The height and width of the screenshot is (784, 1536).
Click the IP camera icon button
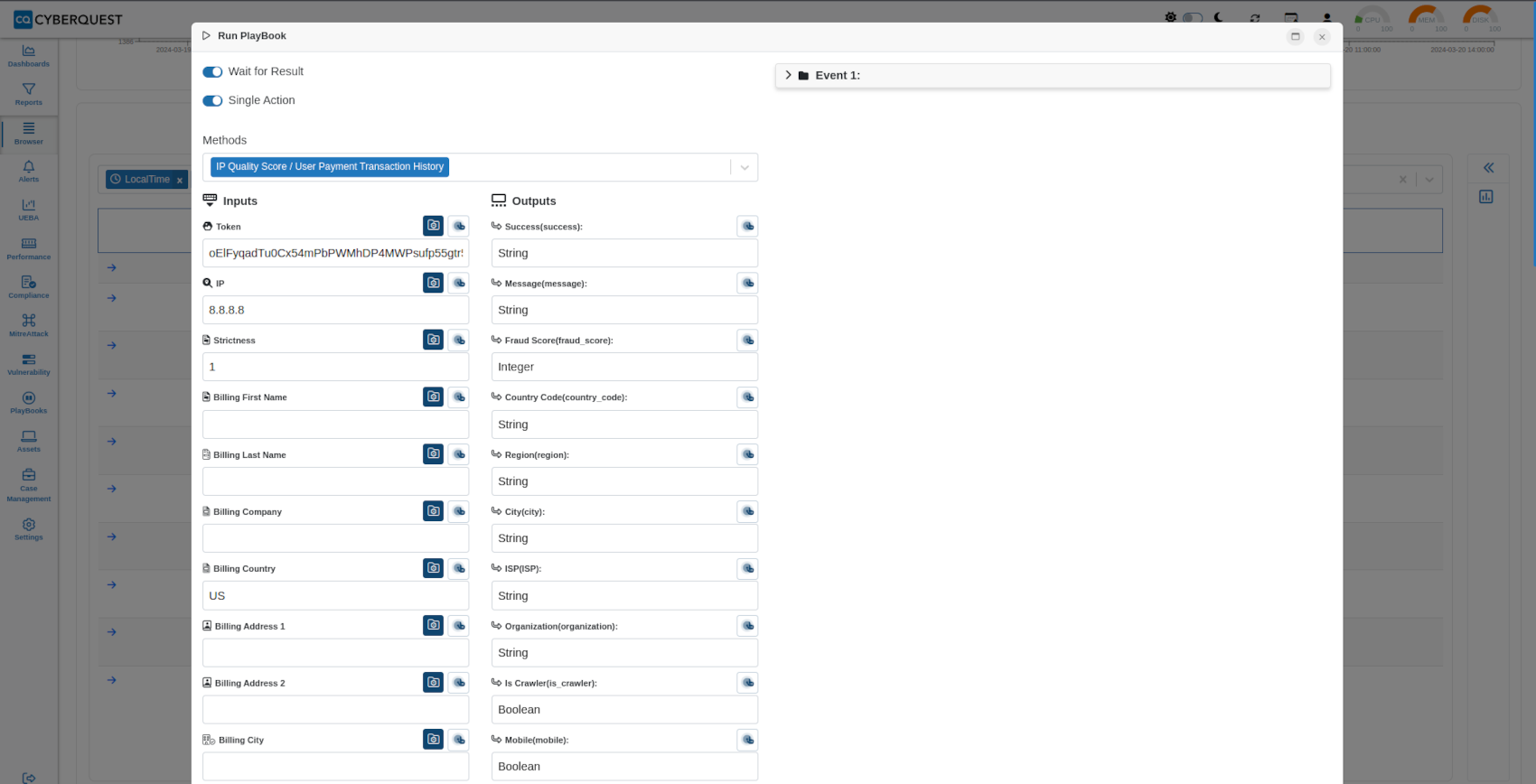coord(434,283)
